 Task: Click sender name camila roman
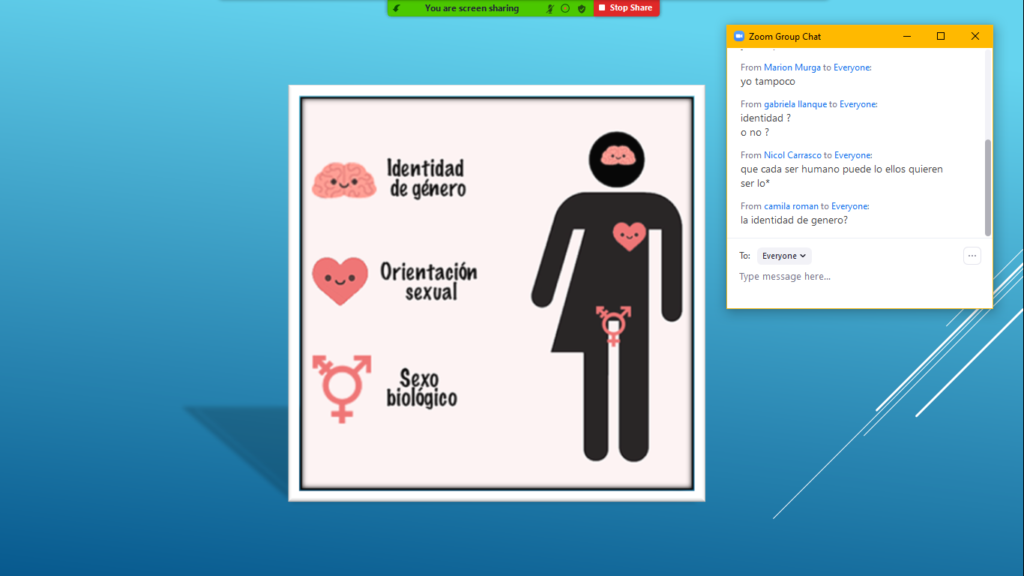(792, 206)
